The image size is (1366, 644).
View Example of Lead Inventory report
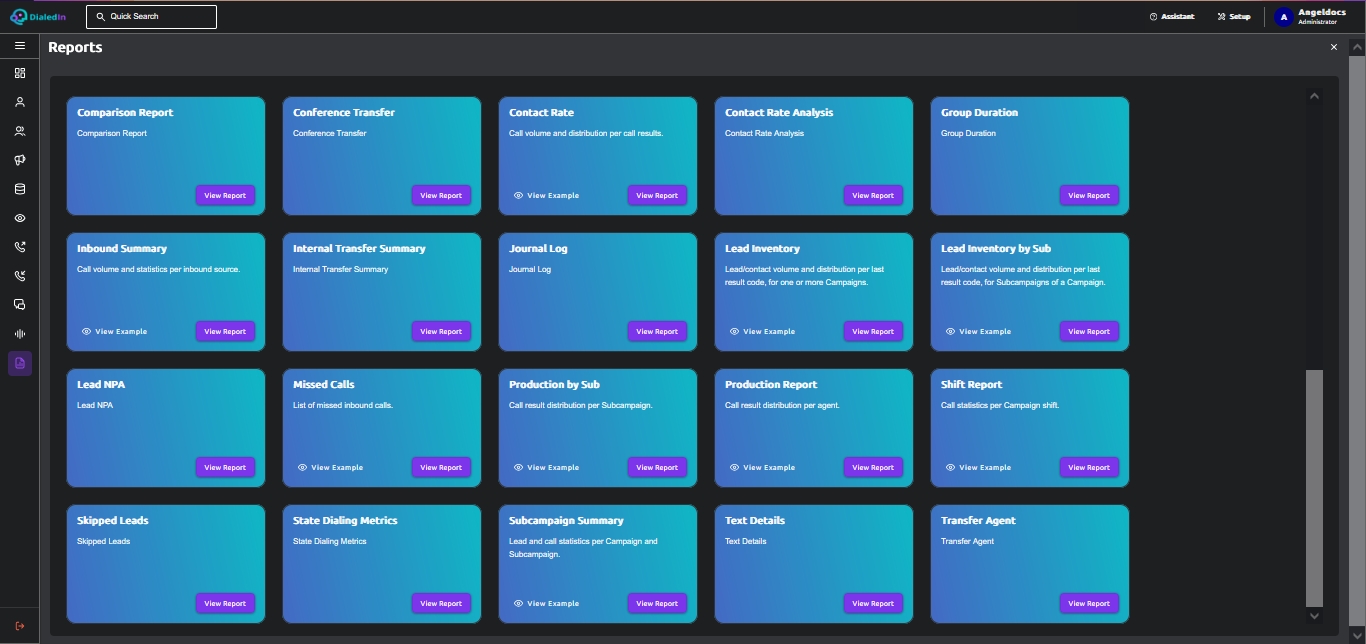(762, 332)
